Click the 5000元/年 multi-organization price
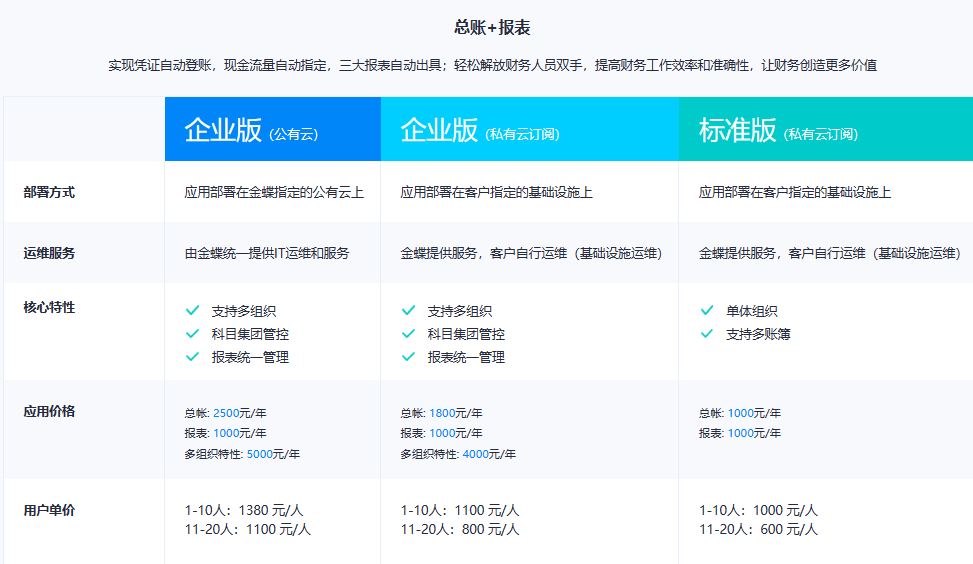Image resolution: width=973 pixels, height=564 pixels. pyautogui.click(x=273, y=454)
